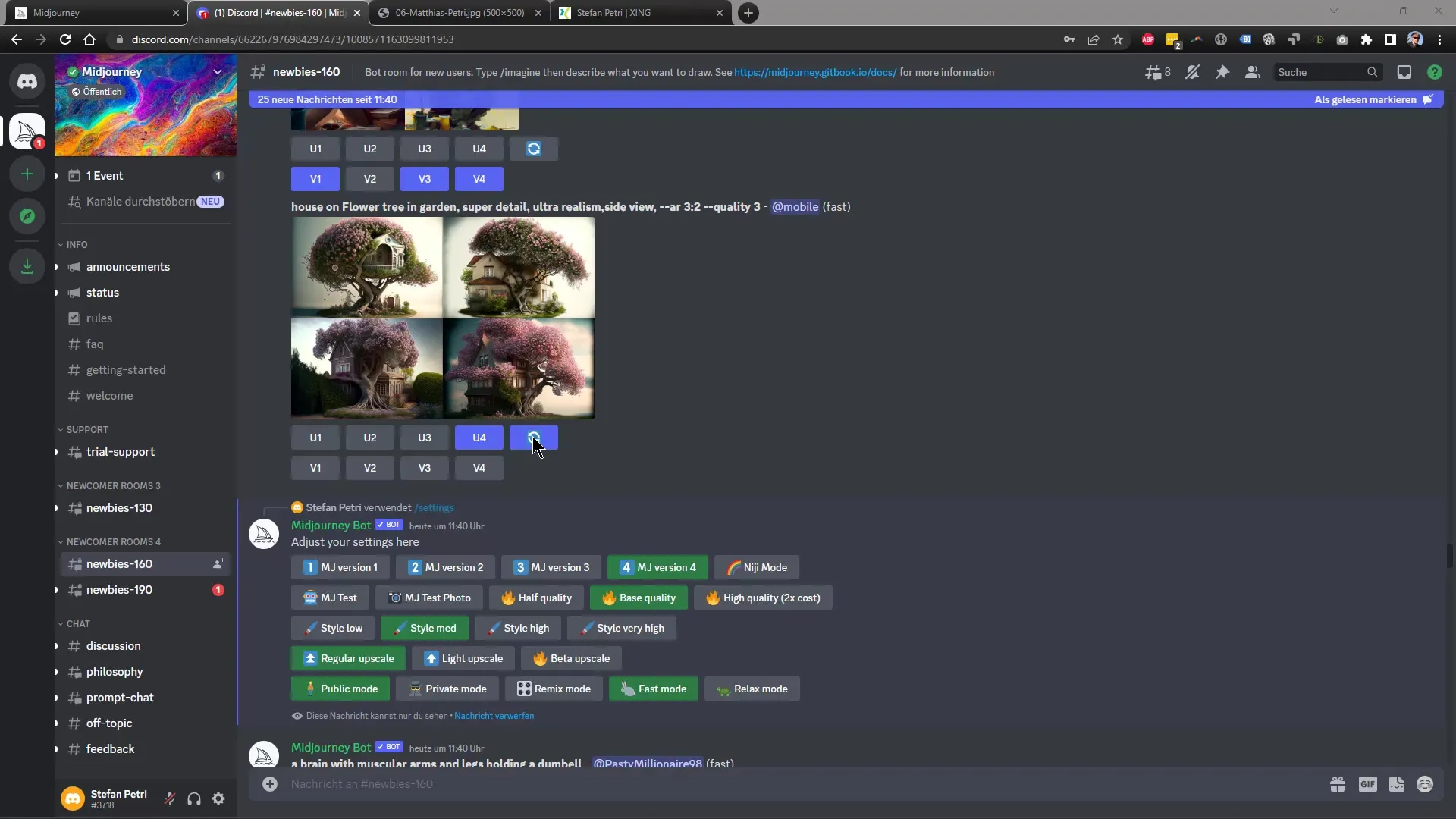Enable Private mode

point(447,689)
